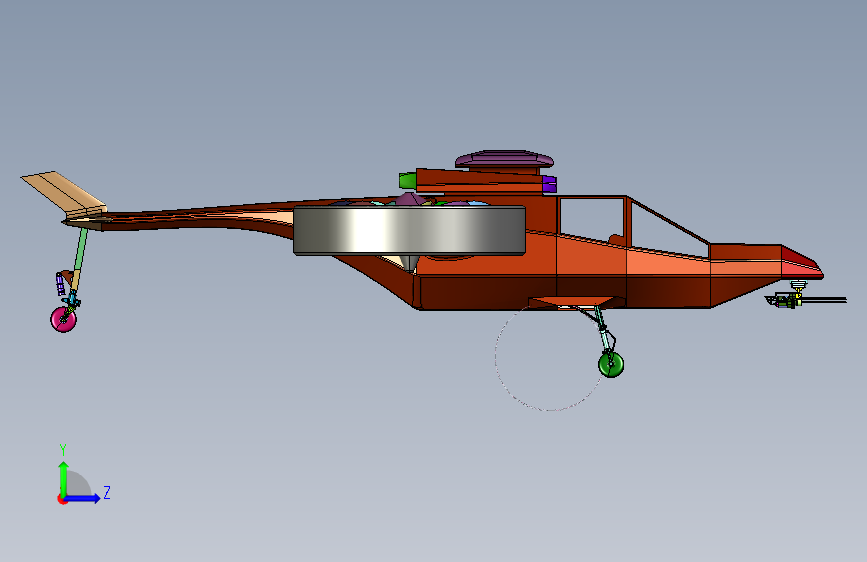Click the tan tail fin
Image resolution: width=867 pixels, height=562 pixels.
[x=64, y=192]
